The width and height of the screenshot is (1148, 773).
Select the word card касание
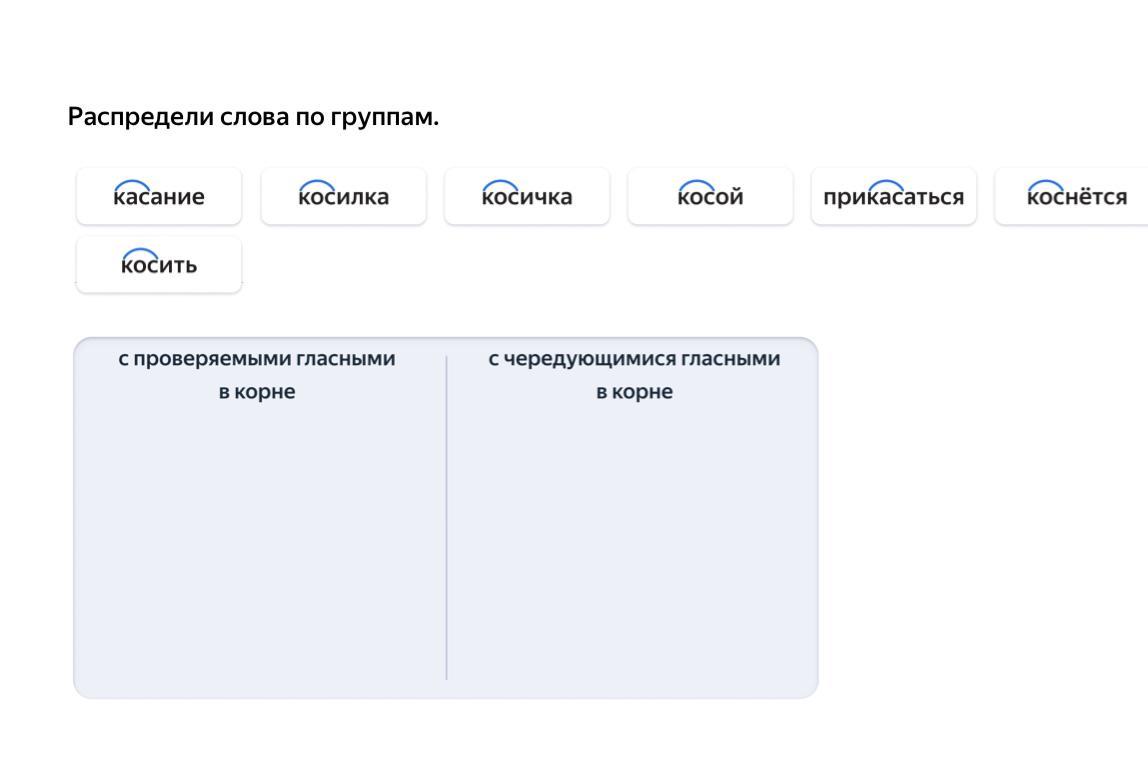coord(159,196)
